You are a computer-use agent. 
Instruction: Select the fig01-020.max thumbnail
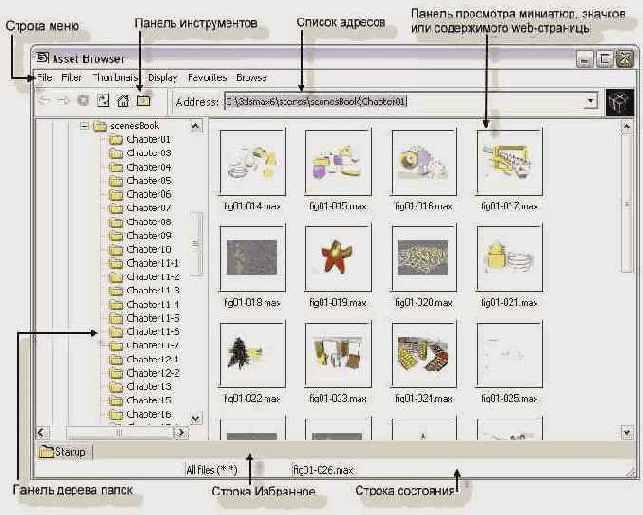pyautogui.click(x=424, y=258)
